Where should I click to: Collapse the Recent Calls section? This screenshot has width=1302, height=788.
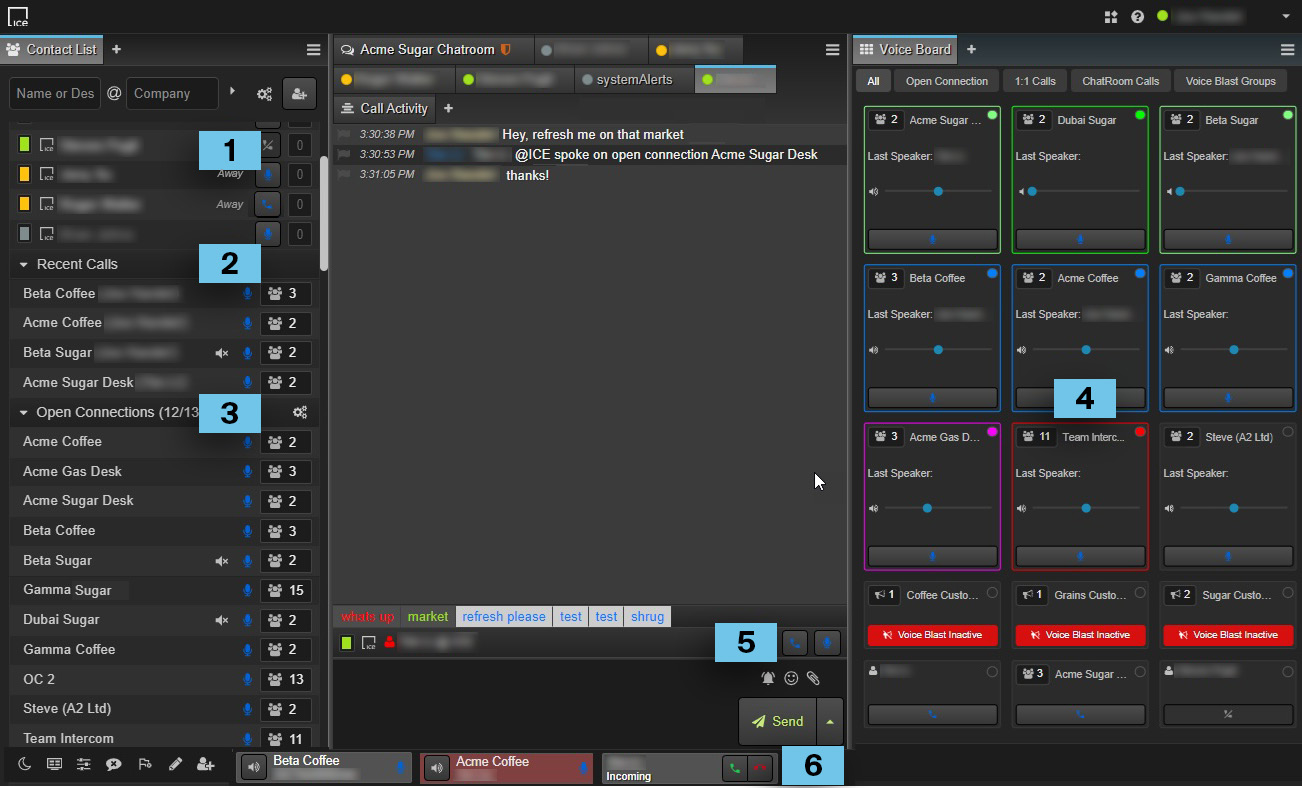click(23, 265)
